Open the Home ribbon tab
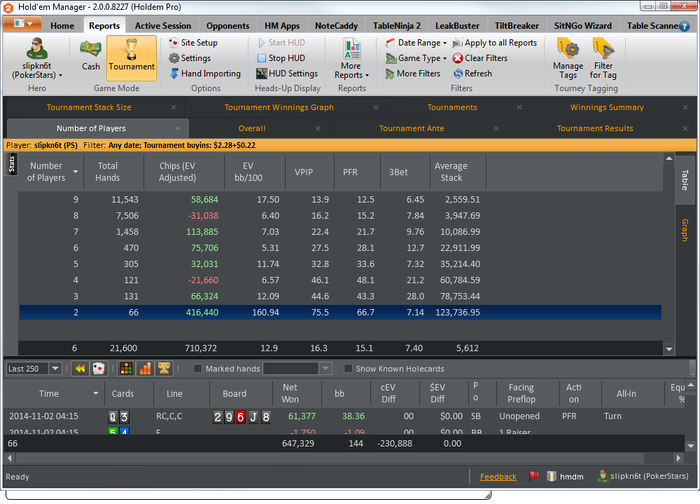The width and height of the screenshot is (700, 504). click(x=62, y=26)
